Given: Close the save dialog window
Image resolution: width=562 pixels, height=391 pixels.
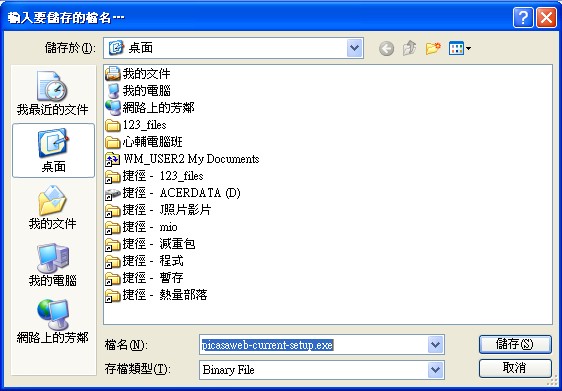Looking at the screenshot, I should (x=546, y=17).
